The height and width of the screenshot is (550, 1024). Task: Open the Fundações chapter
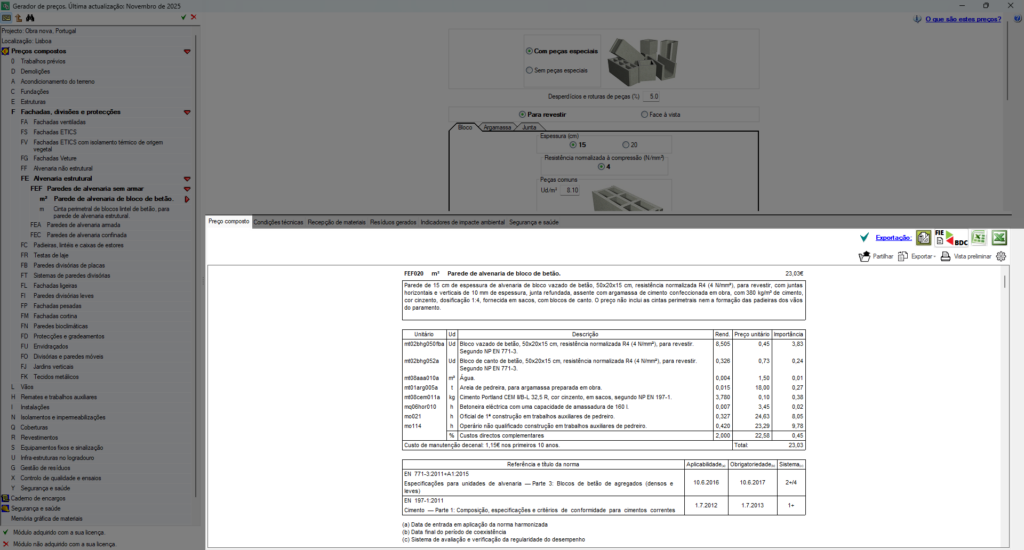[35, 91]
